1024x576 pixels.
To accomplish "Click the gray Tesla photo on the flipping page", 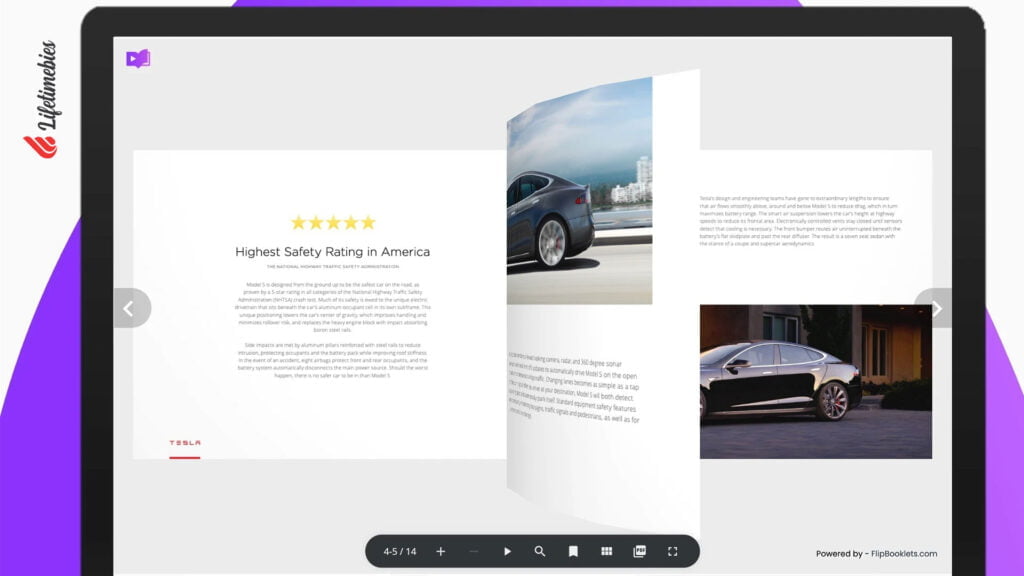I will pos(579,191).
